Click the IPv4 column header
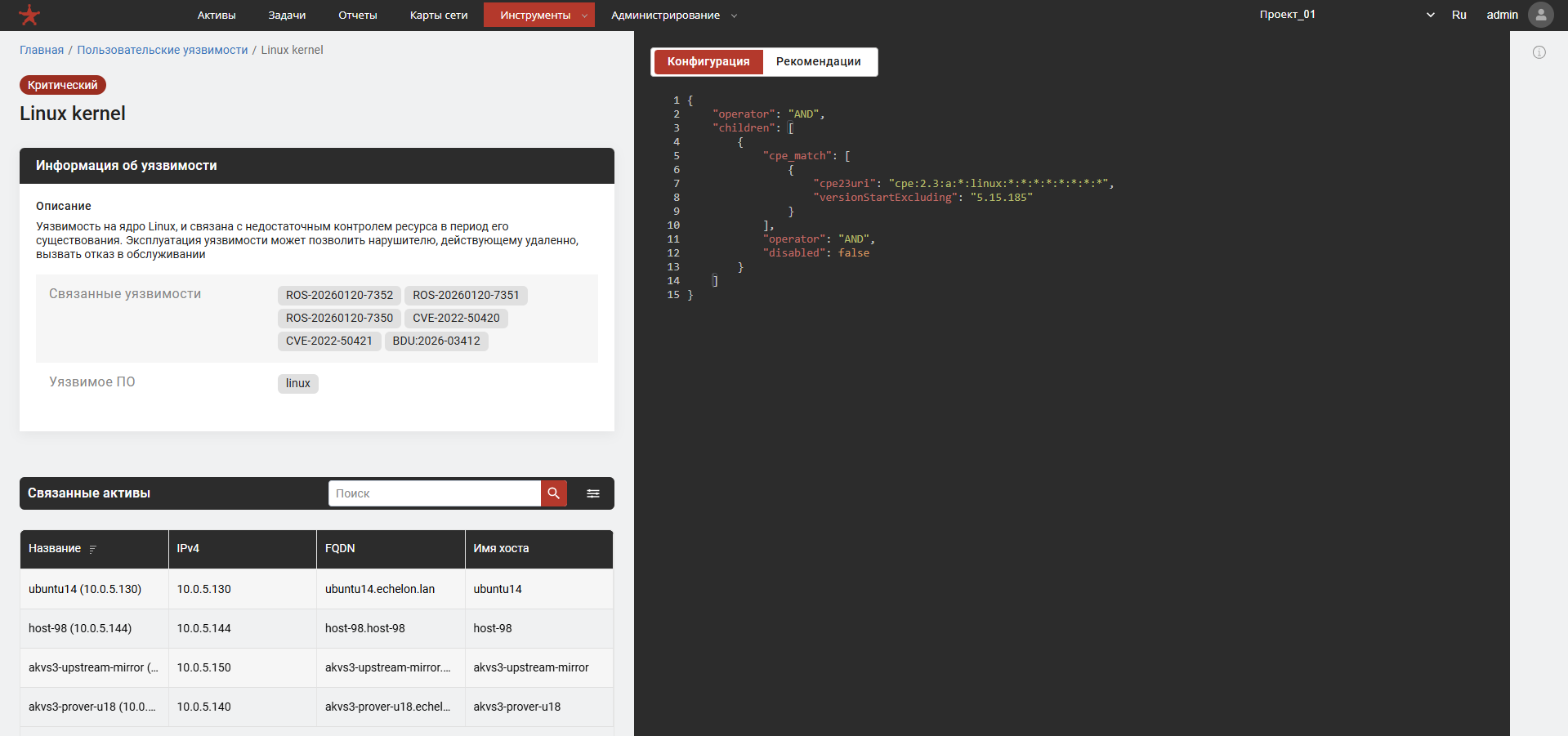The image size is (1568, 736). pyautogui.click(x=243, y=549)
